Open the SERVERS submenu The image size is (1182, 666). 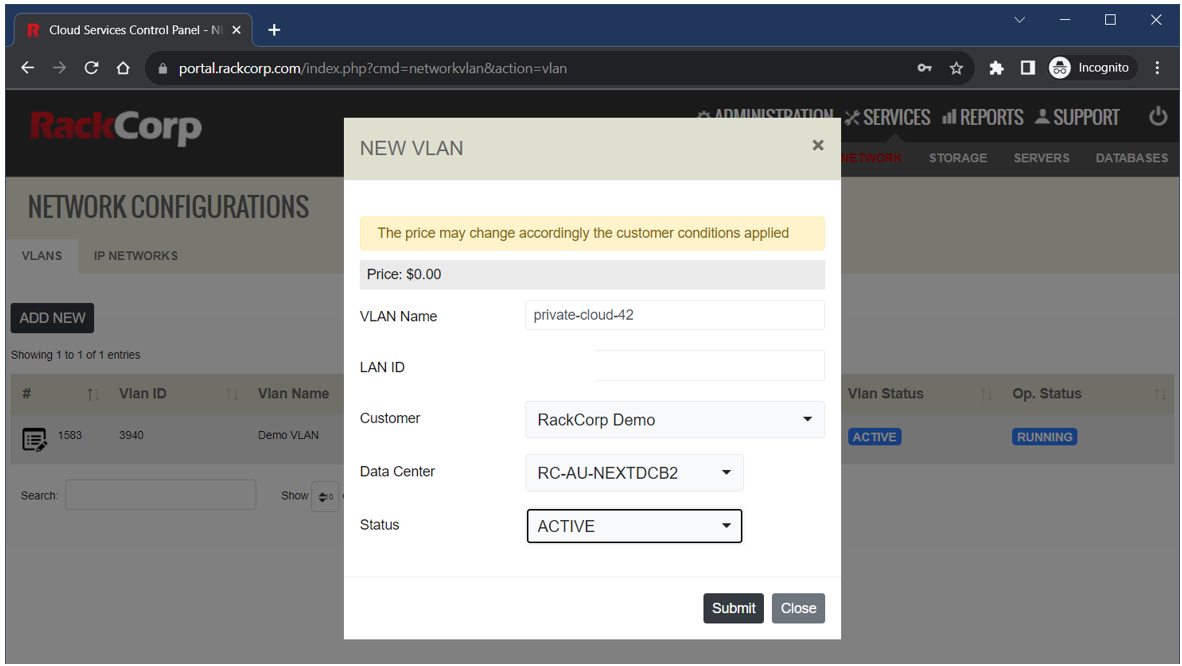pyautogui.click(x=1041, y=158)
